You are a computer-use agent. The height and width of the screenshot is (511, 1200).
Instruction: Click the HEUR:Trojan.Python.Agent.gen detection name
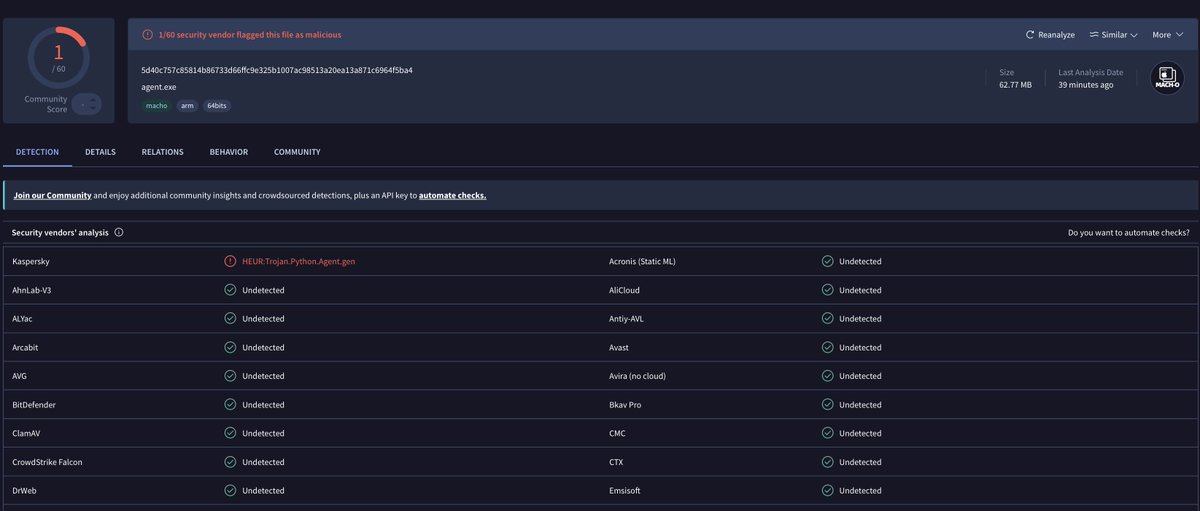(x=299, y=261)
